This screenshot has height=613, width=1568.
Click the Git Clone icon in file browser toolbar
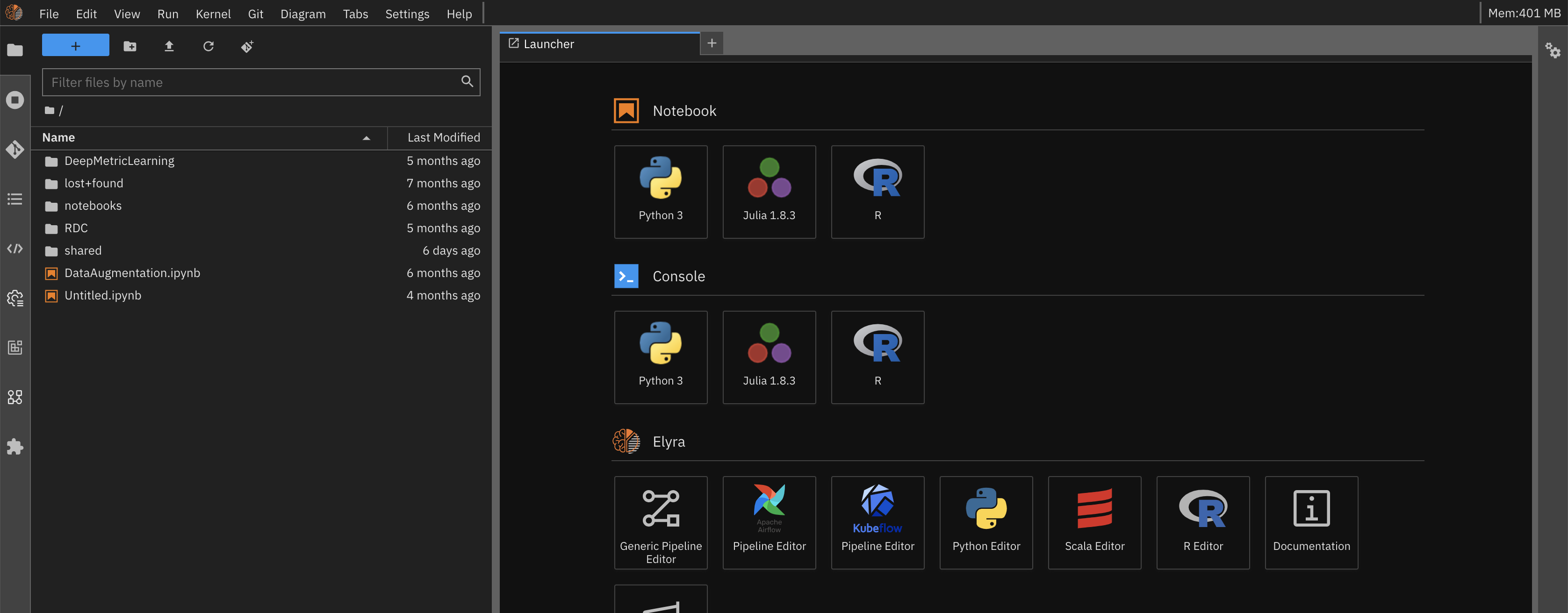[247, 46]
